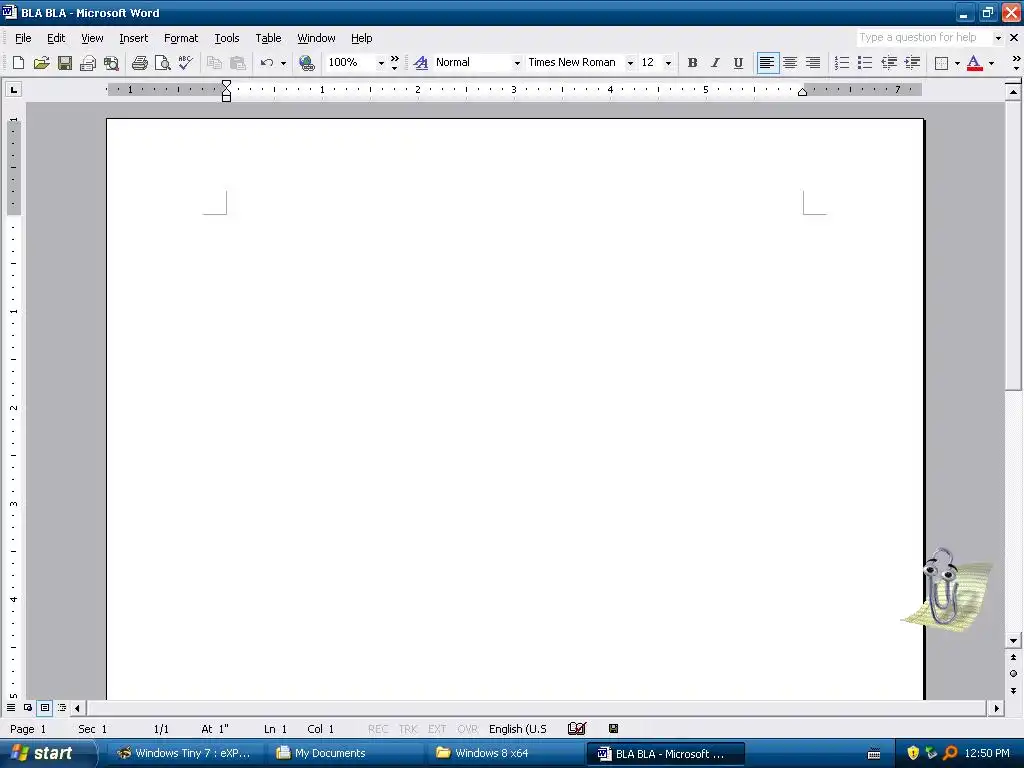Open the font size 12 dropdown
Viewport: 1024px width, 768px height.
[668, 63]
